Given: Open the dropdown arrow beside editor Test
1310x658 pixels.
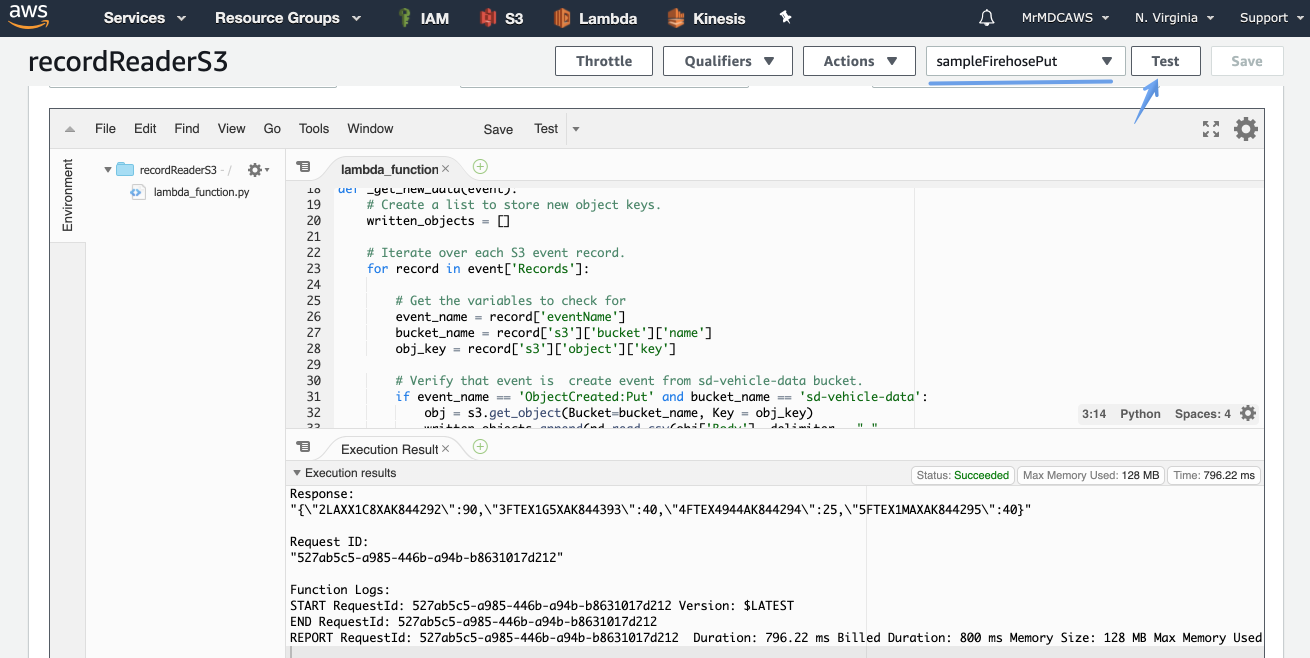Looking at the screenshot, I should click(x=576, y=129).
